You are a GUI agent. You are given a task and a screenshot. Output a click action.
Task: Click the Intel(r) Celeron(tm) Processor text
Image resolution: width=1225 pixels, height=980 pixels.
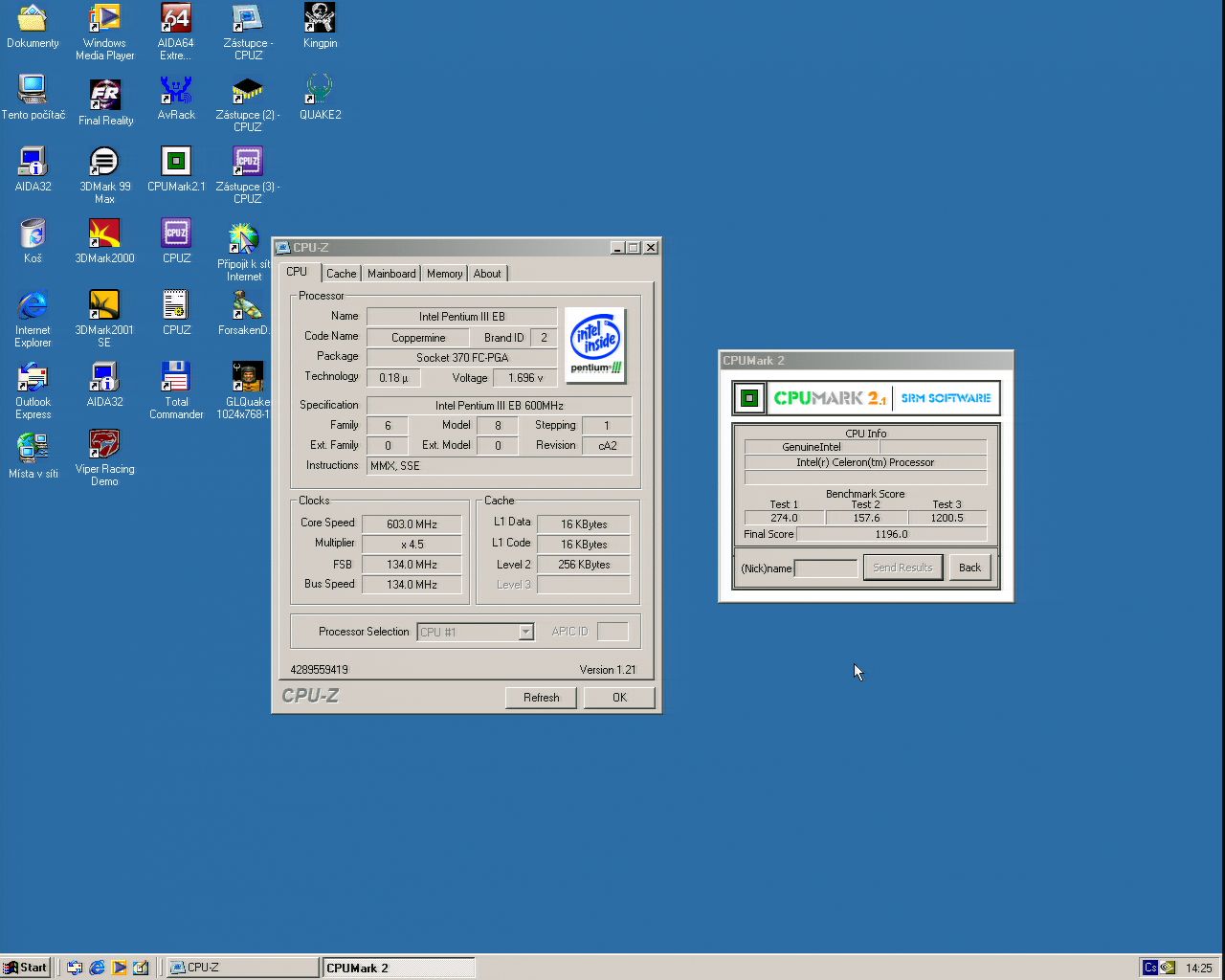865,462
